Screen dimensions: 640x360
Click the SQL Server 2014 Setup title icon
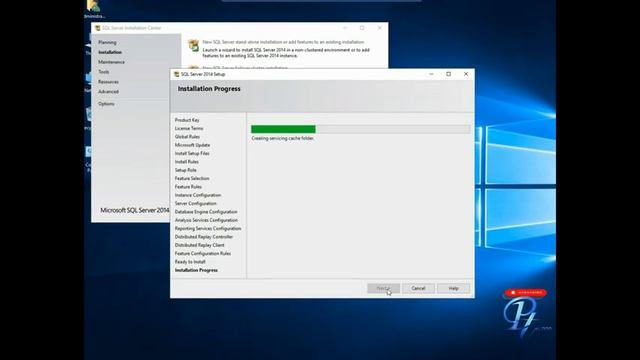pyautogui.click(x=176, y=74)
